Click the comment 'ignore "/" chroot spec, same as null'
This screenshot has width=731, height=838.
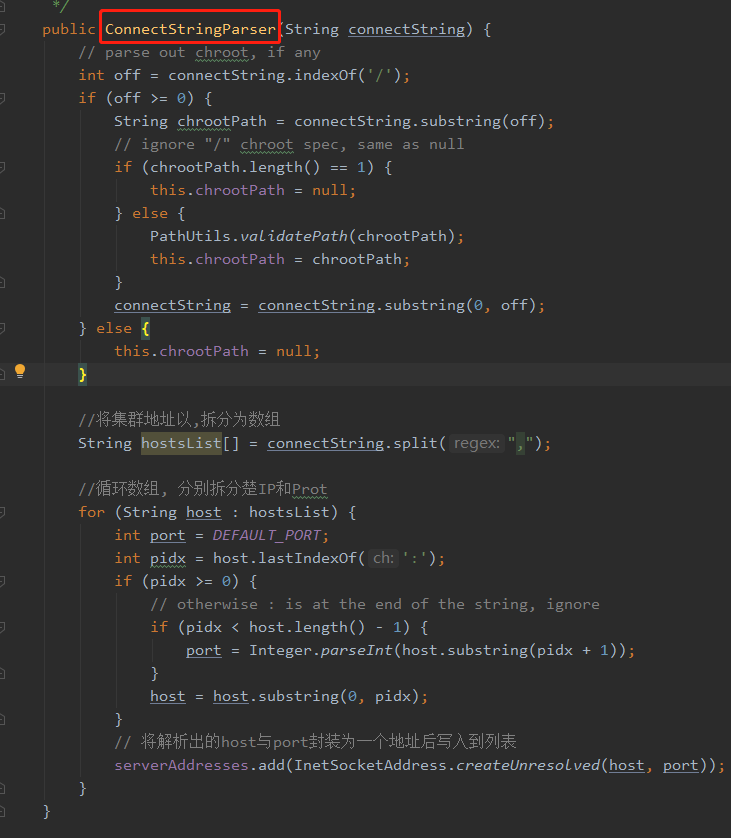(x=289, y=144)
